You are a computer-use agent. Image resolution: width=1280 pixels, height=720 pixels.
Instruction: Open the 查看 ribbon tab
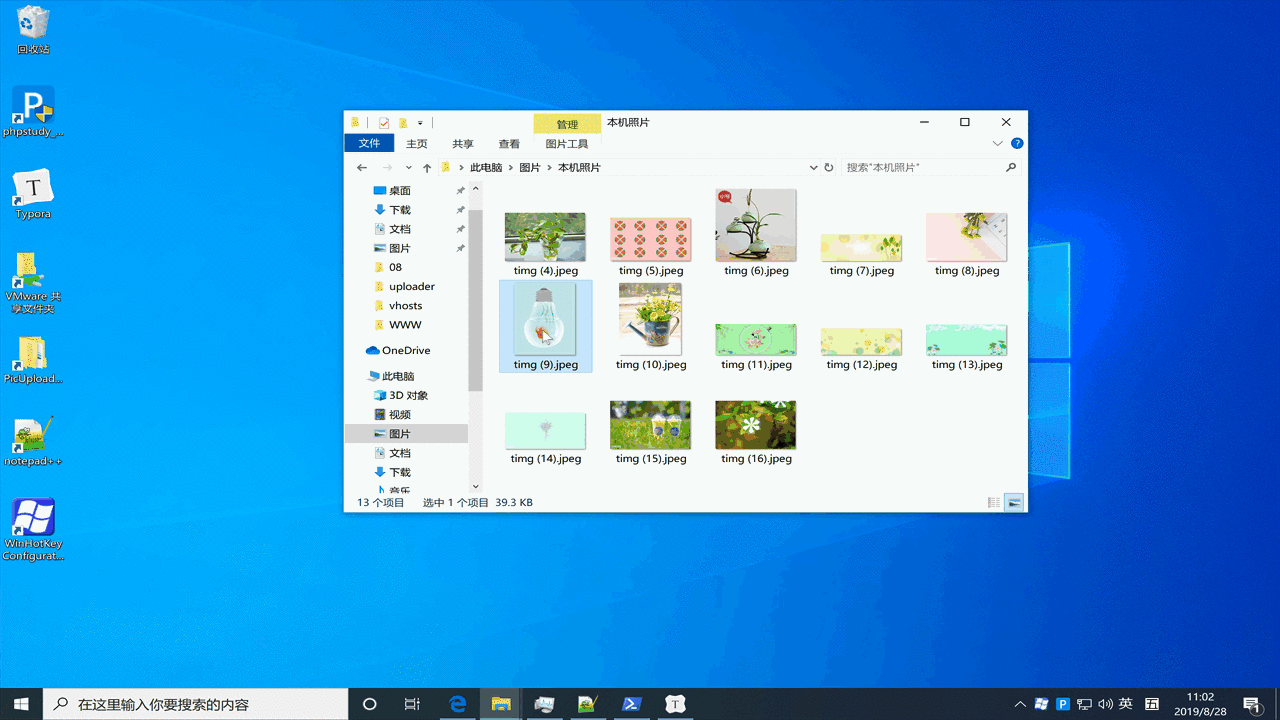click(509, 144)
